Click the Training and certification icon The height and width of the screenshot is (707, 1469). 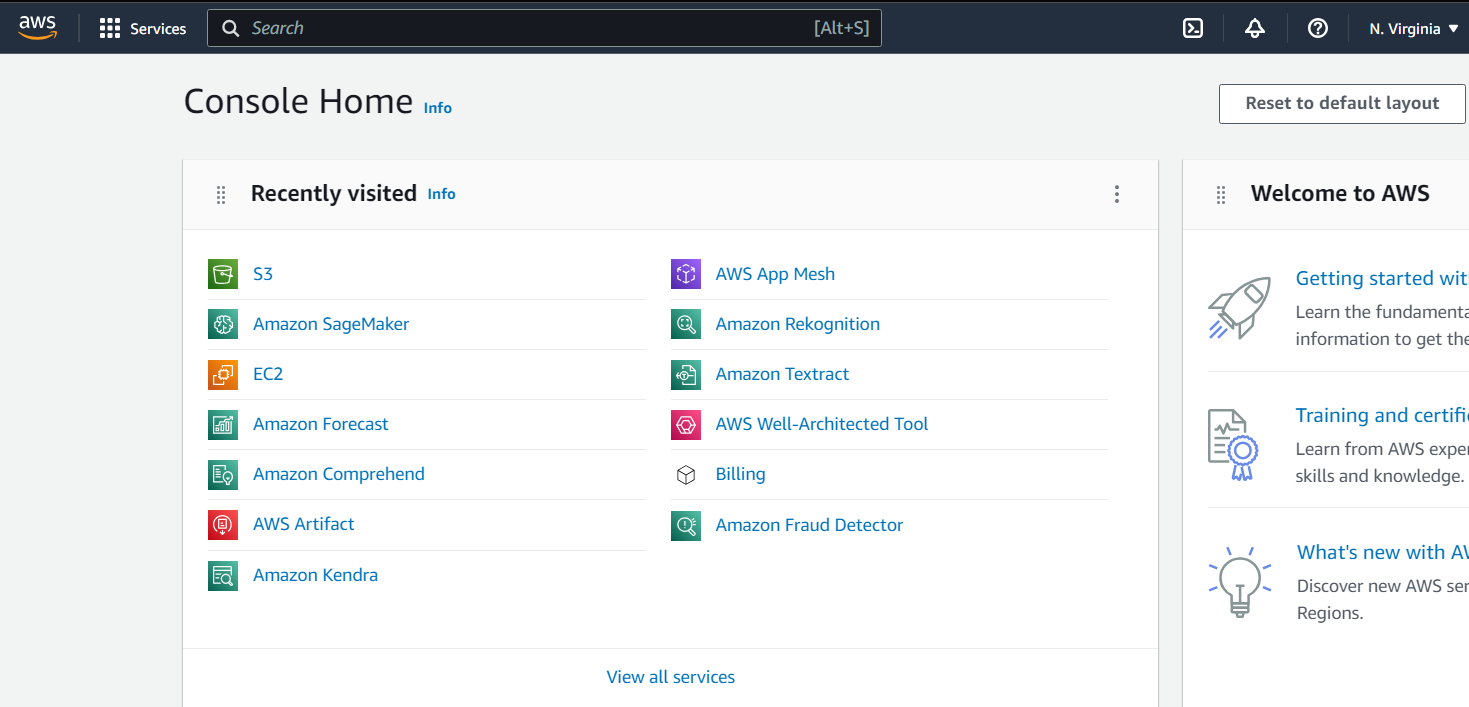tap(1232, 445)
